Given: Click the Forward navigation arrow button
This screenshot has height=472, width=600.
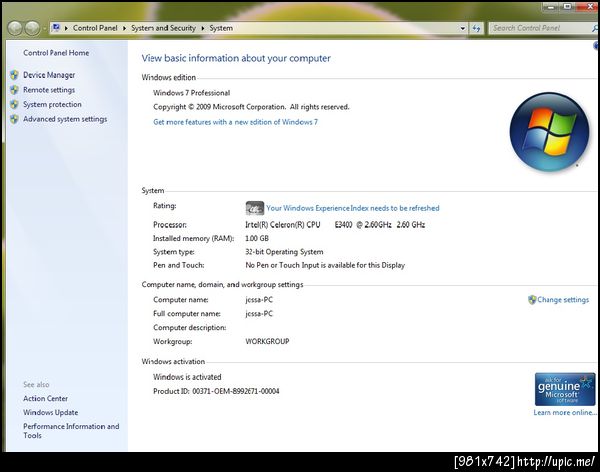Looking at the screenshot, I should 32,28.
